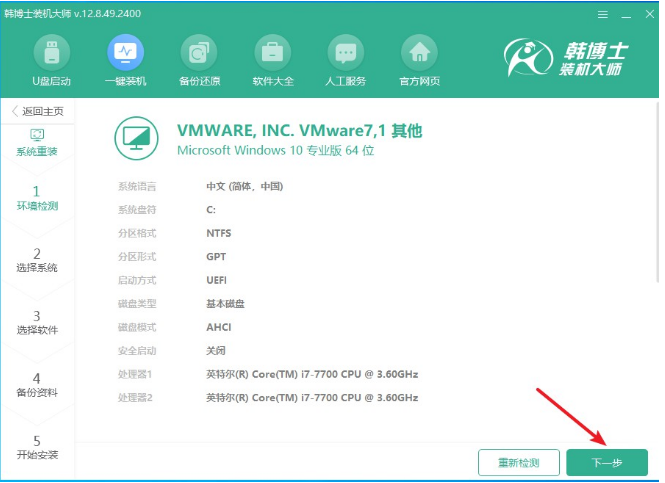Click the UEFI boot mode value
Viewport: 665px width, 483px height.
click(216, 280)
